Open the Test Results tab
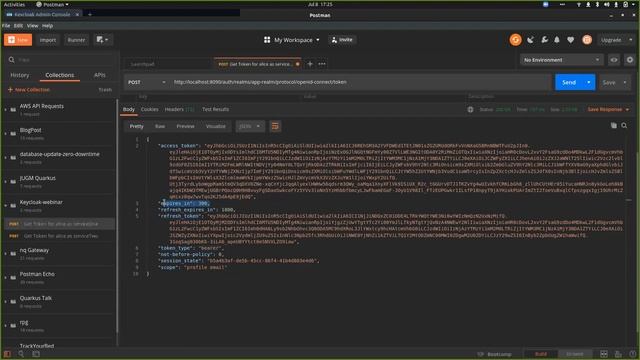 coord(215,109)
